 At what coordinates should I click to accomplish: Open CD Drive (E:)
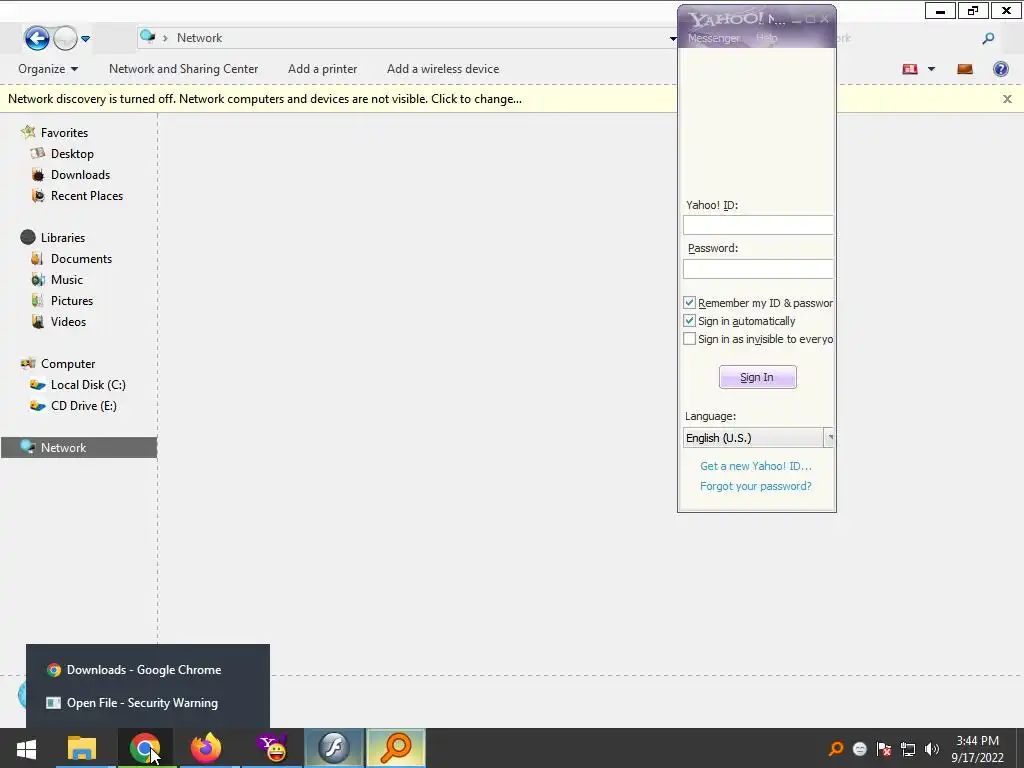pos(84,406)
